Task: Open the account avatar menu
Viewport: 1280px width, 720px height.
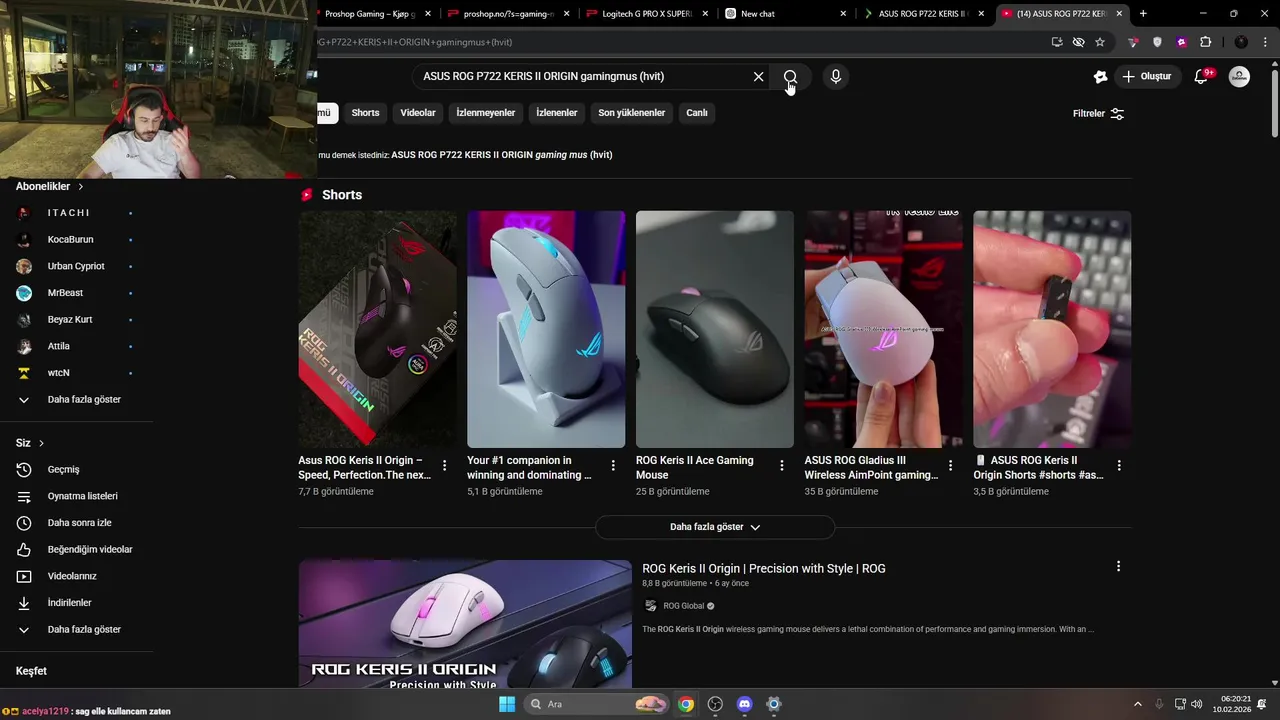Action: pos(1239,76)
